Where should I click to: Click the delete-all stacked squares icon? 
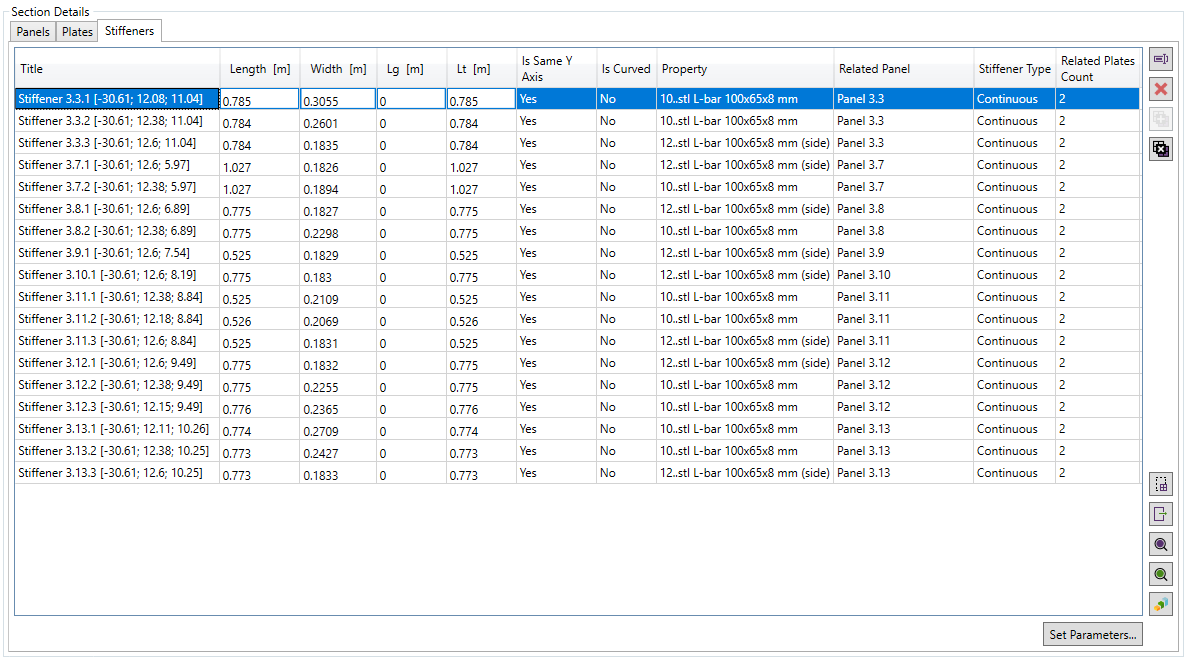tap(1161, 149)
